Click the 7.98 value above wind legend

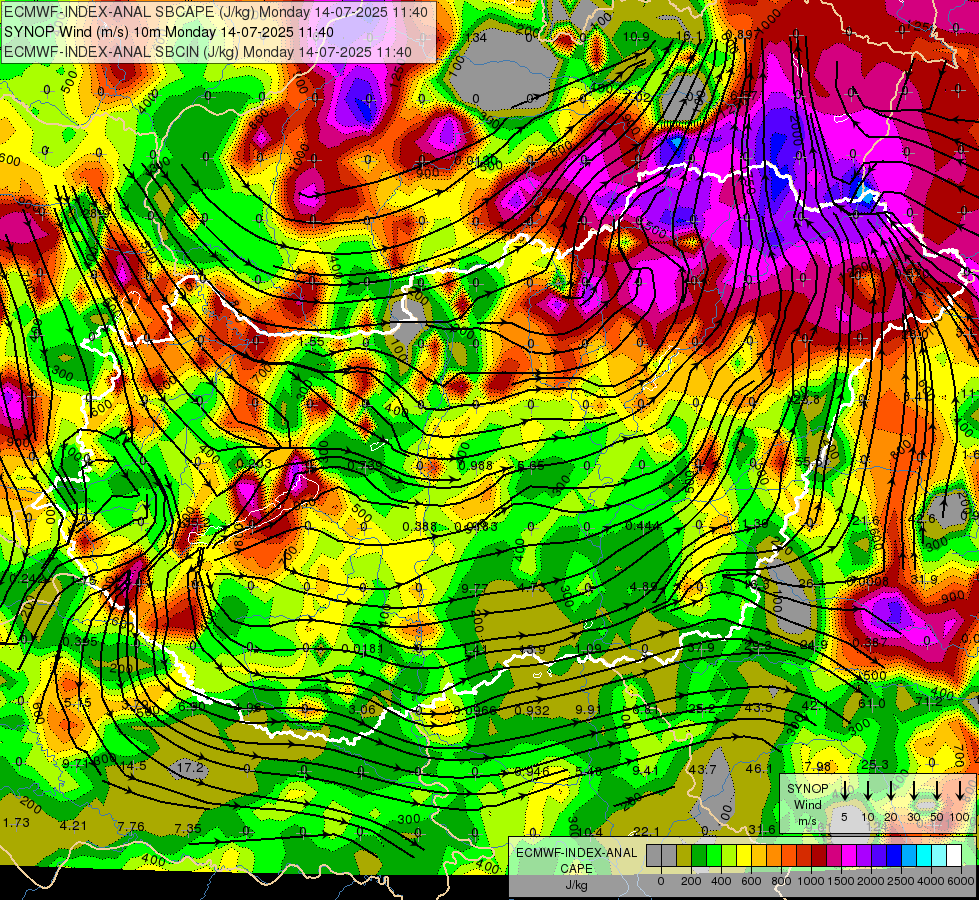(x=818, y=766)
